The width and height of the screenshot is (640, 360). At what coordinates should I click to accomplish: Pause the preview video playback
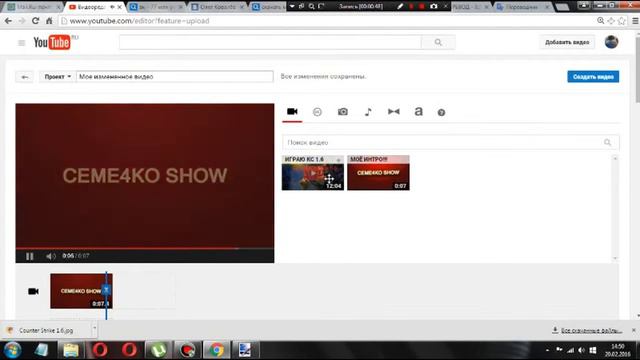tap(30, 256)
